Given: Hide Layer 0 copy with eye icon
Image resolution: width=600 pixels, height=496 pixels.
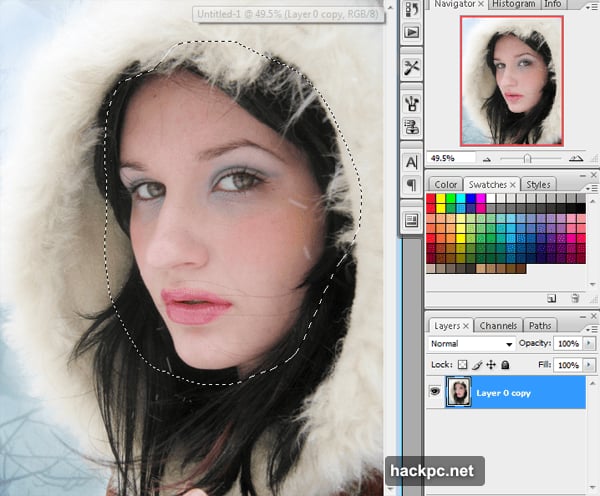Looking at the screenshot, I should coord(435,391).
